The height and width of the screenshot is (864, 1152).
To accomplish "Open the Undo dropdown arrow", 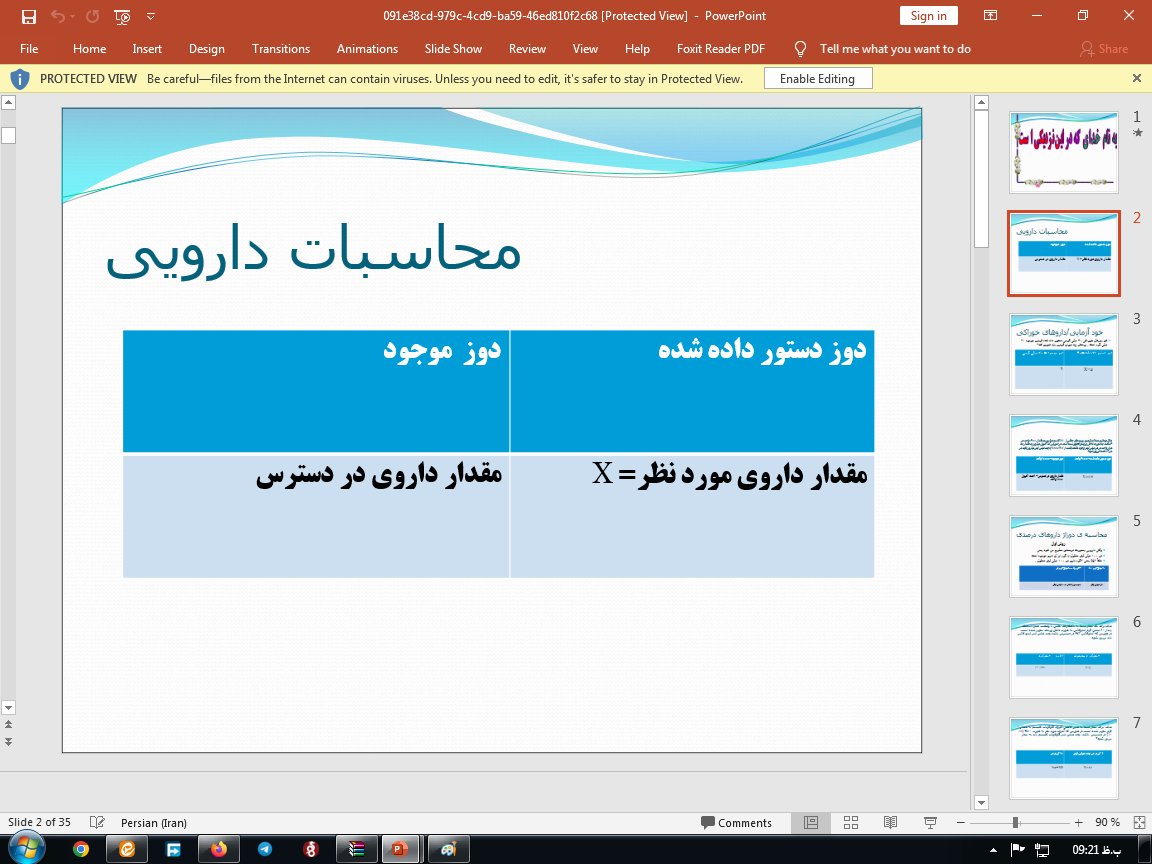I will (71, 16).
